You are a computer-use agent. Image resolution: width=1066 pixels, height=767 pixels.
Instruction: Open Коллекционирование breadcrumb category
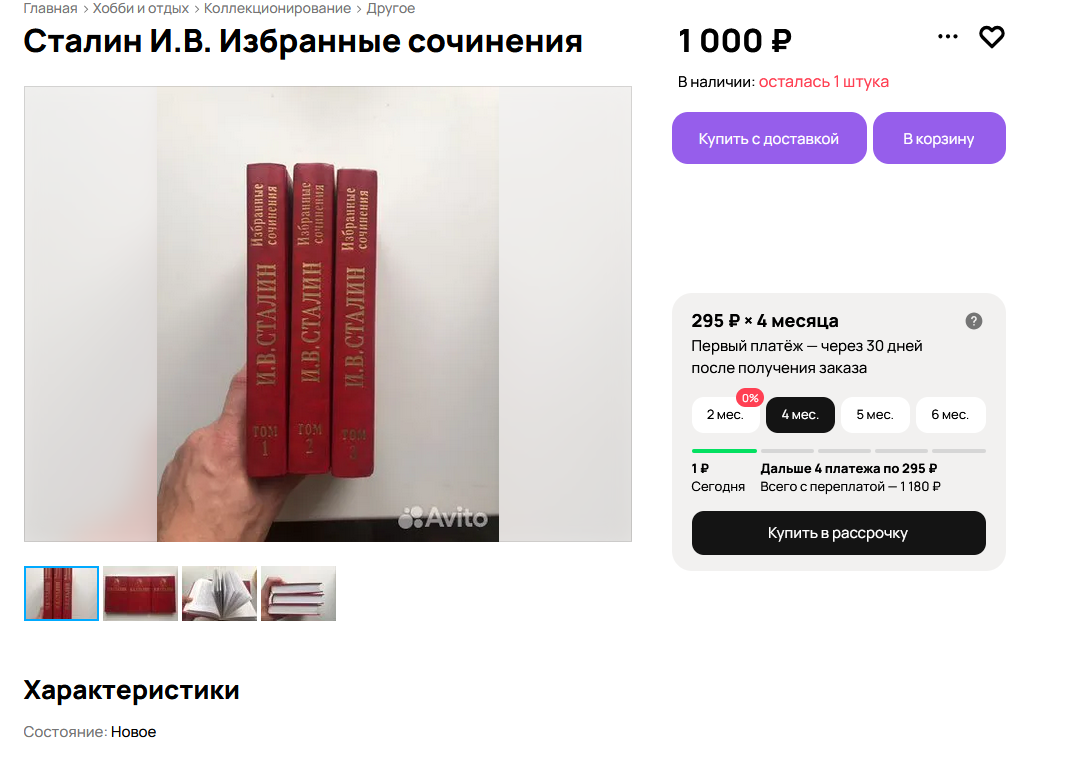click(277, 9)
